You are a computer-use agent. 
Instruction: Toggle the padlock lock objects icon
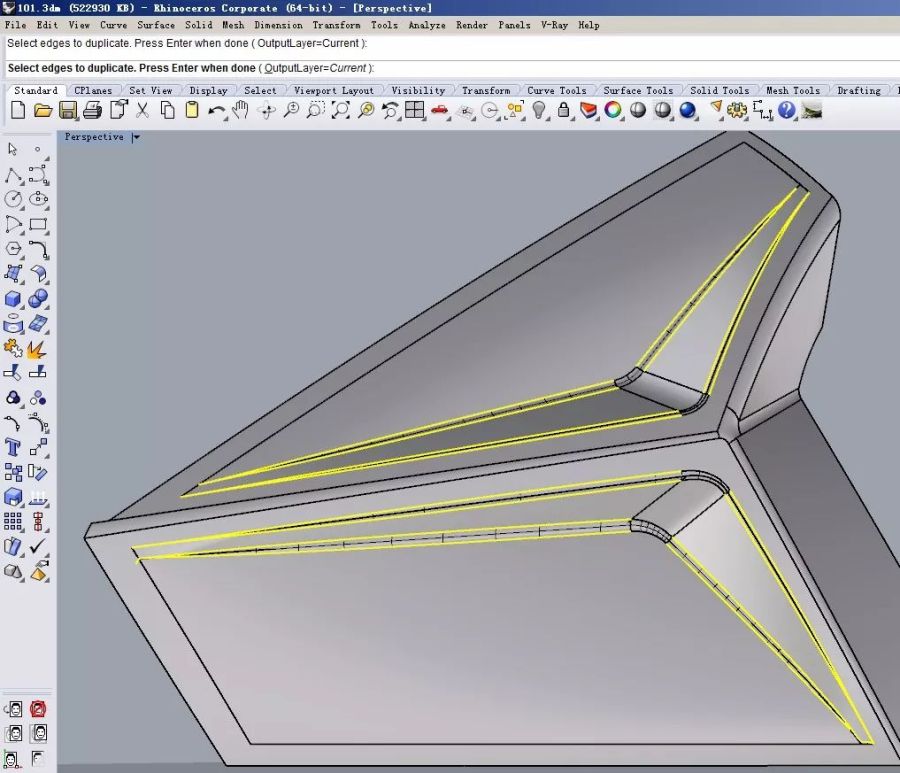tap(564, 111)
